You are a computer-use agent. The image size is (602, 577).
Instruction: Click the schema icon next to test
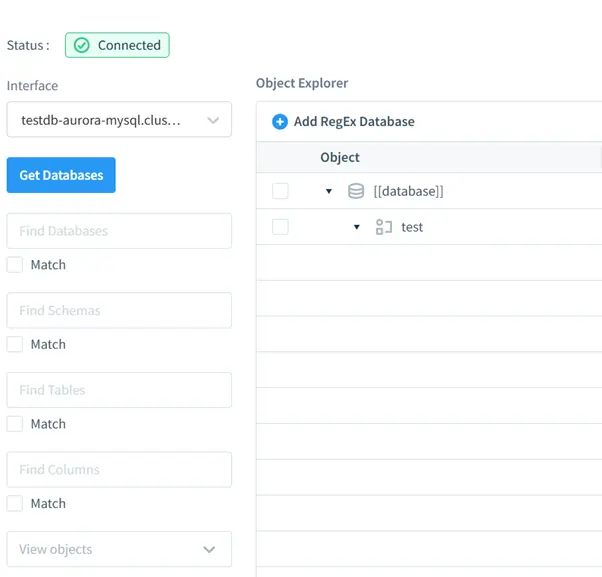click(x=384, y=227)
